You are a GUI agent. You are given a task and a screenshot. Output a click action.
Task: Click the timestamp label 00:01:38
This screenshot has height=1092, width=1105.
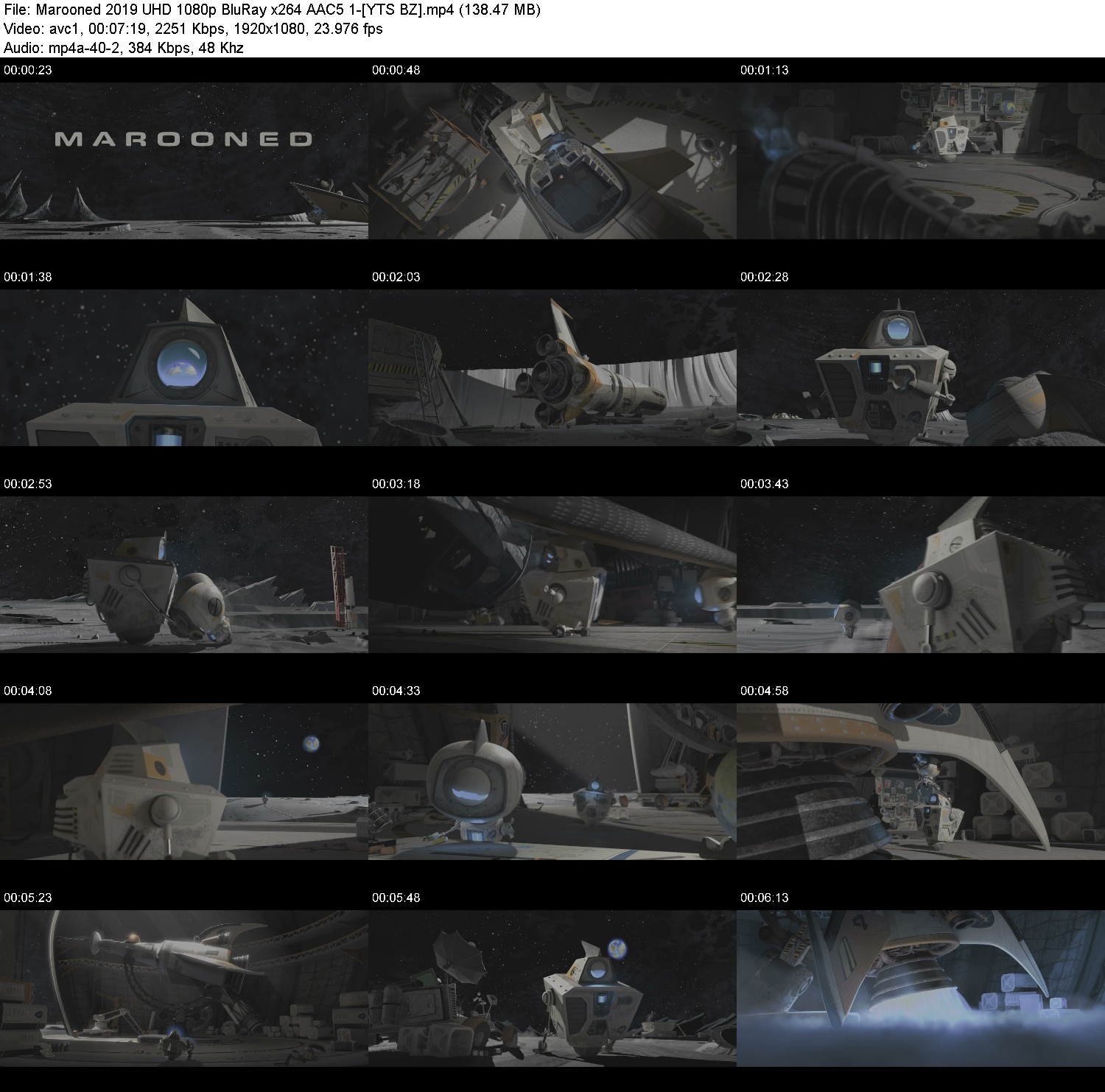point(28,277)
